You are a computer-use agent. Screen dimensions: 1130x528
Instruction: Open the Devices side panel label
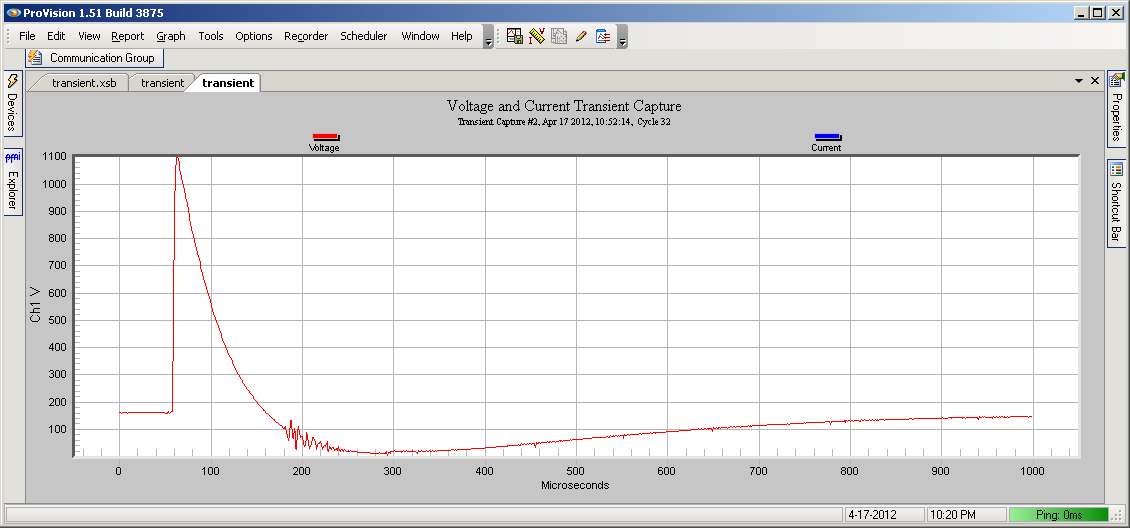12,111
